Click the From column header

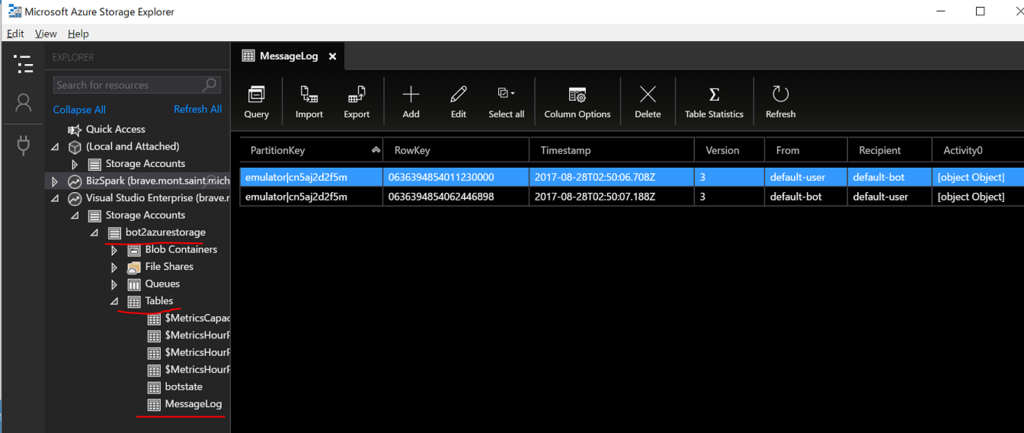coord(806,150)
